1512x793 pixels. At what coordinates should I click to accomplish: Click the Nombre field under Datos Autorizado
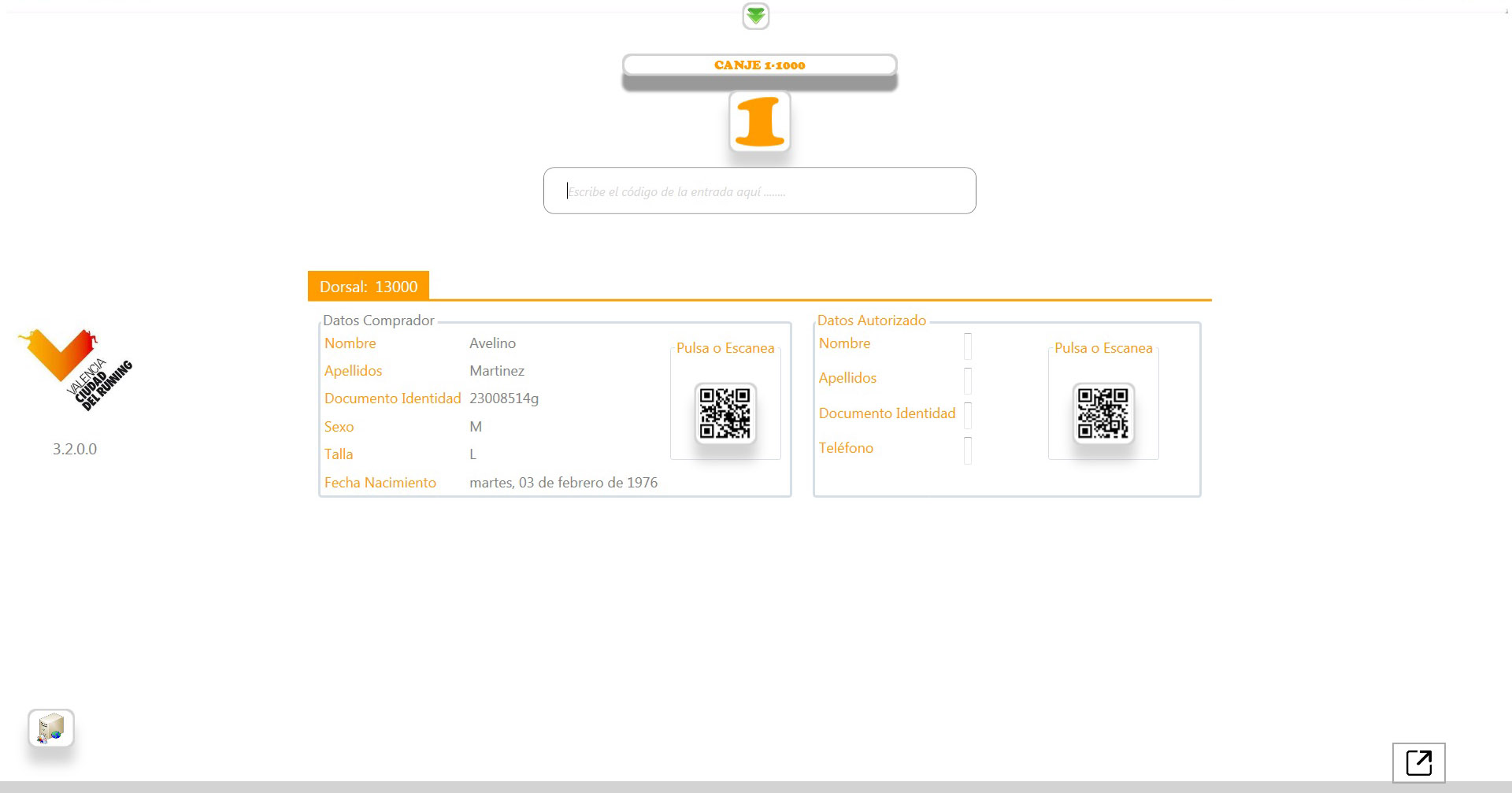pyautogui.click(x=968, y=346)
